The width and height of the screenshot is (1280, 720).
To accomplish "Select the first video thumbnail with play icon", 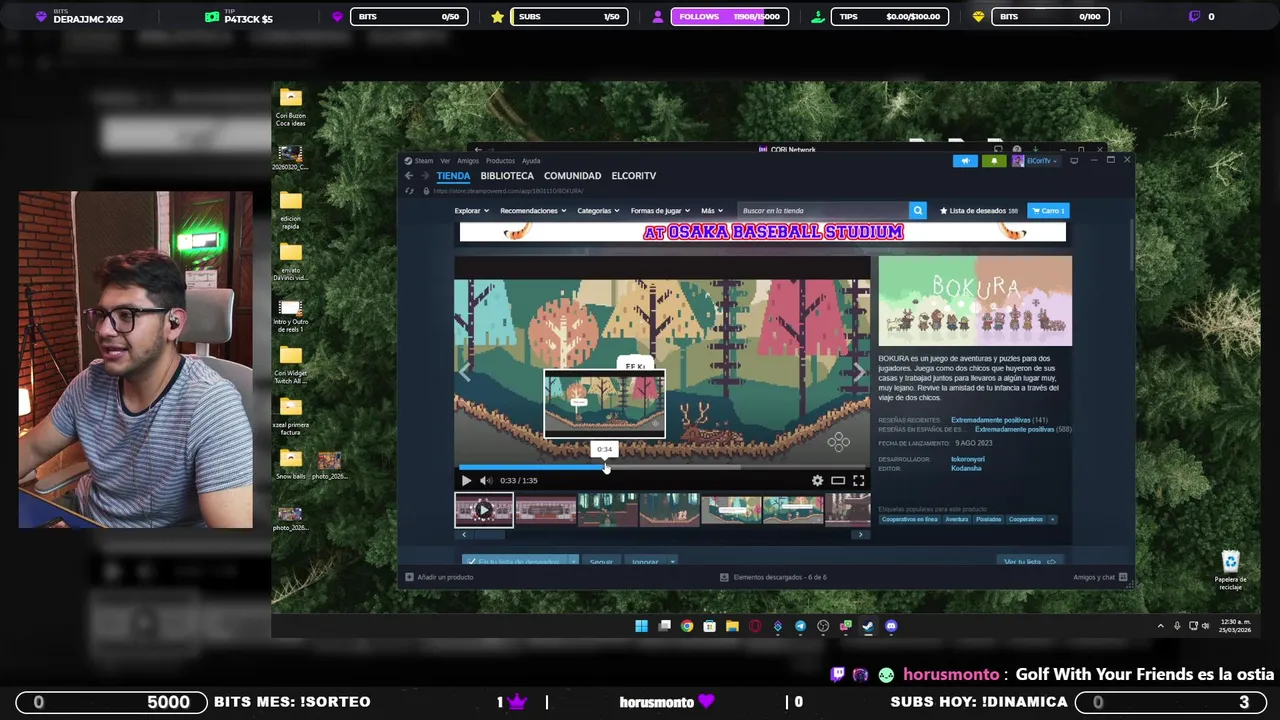I will pos(484,510).
